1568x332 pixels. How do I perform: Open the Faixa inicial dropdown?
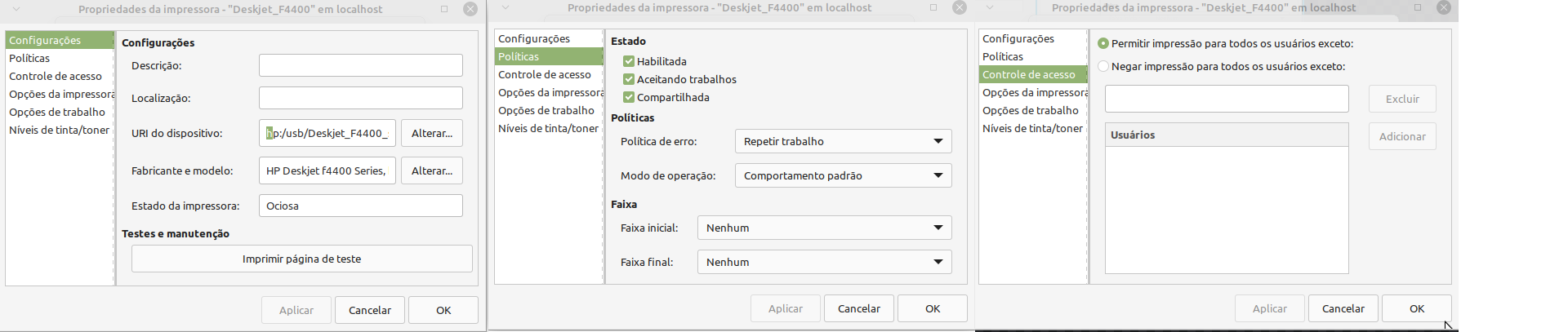pos(824,228)
